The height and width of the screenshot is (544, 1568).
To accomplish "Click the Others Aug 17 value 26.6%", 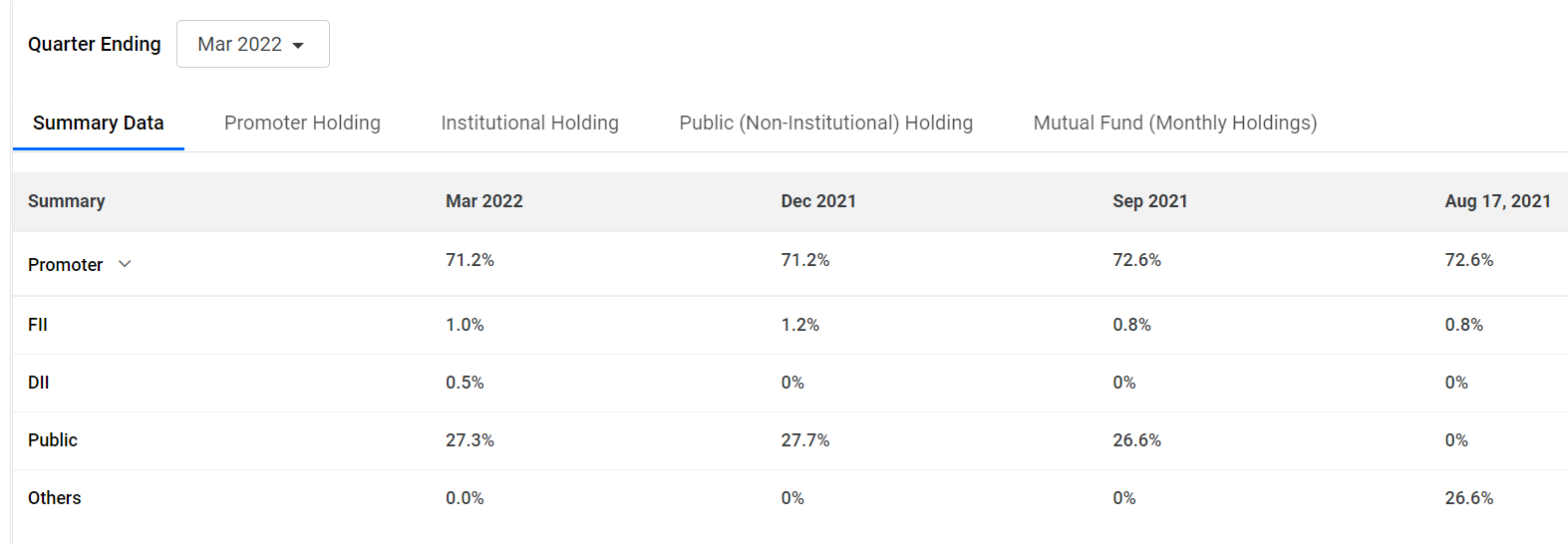I will pos(1468,498).
